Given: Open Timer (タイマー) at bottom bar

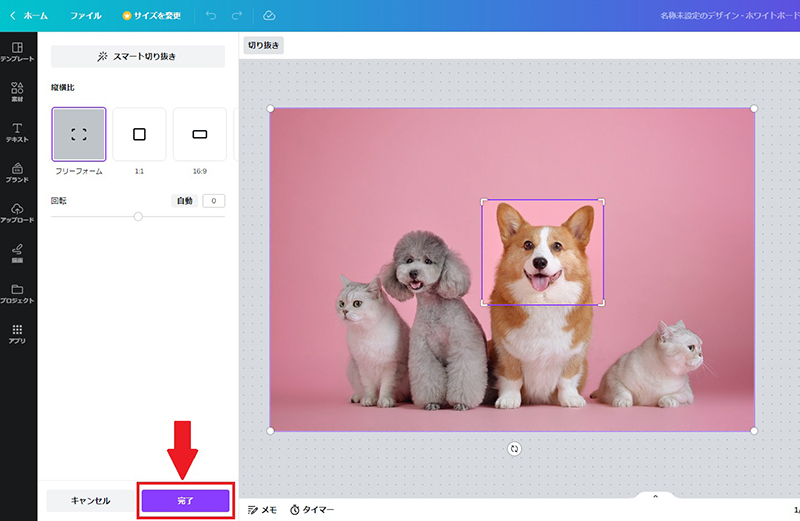Looking at the screenshot, I should pyautogui.click(x=312, y=509).
